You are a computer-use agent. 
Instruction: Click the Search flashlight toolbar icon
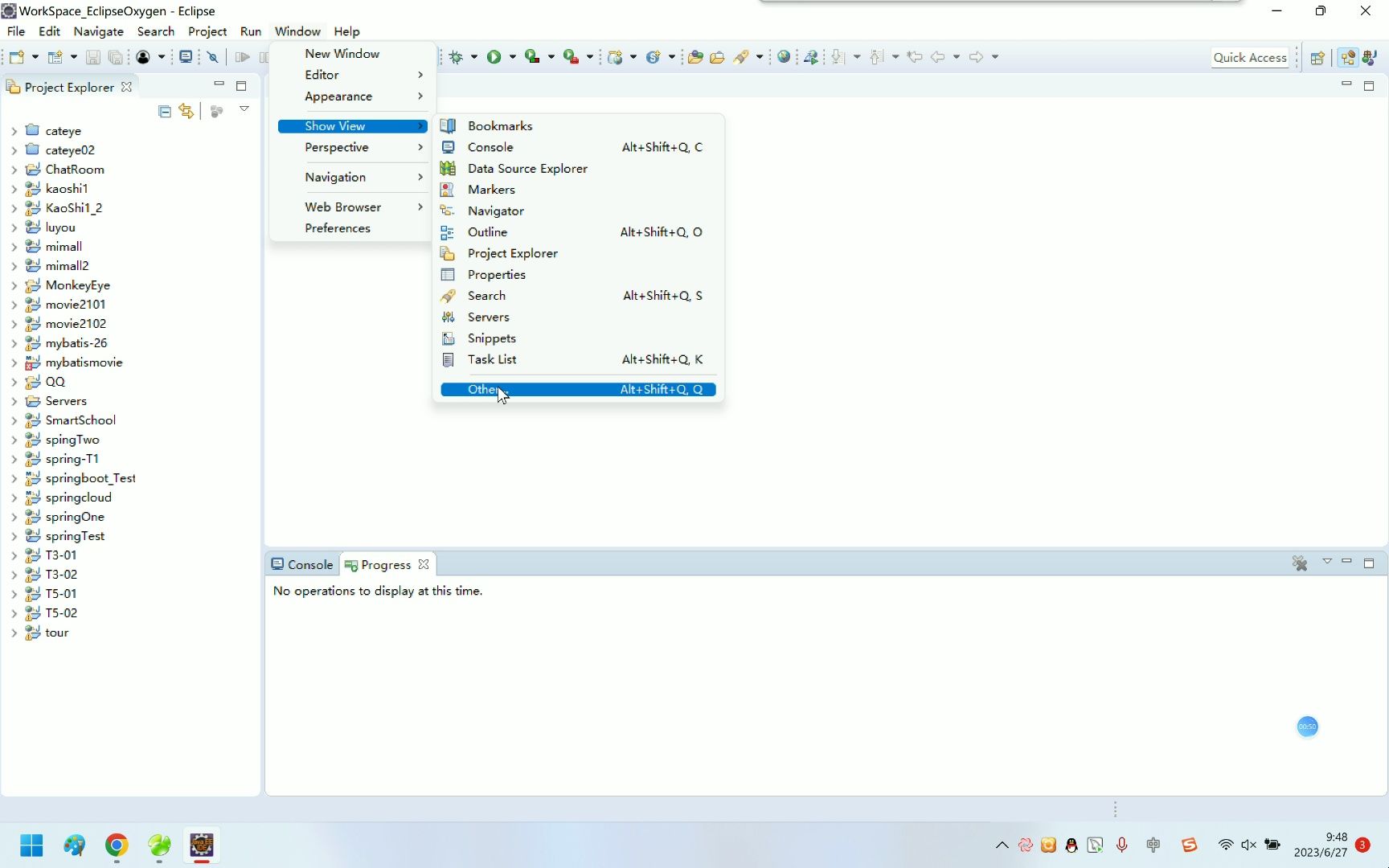pyautogui.click(x=741, y=57)
